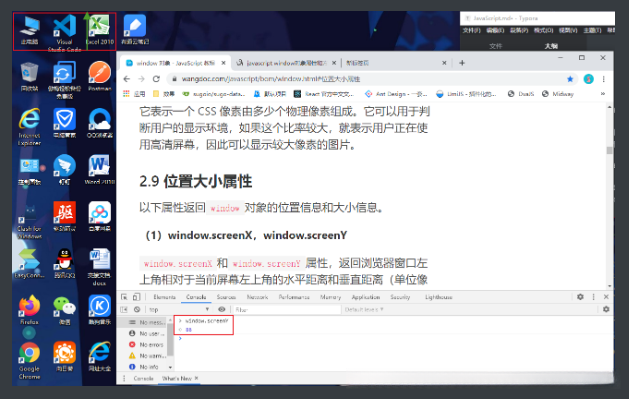
Task: Open the WeChat desktop icon
Action: coord(65,310)
